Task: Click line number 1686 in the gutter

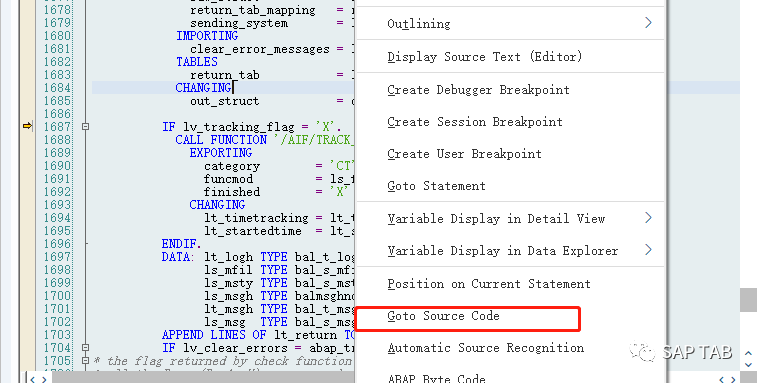Action: (x=57, y=114)
